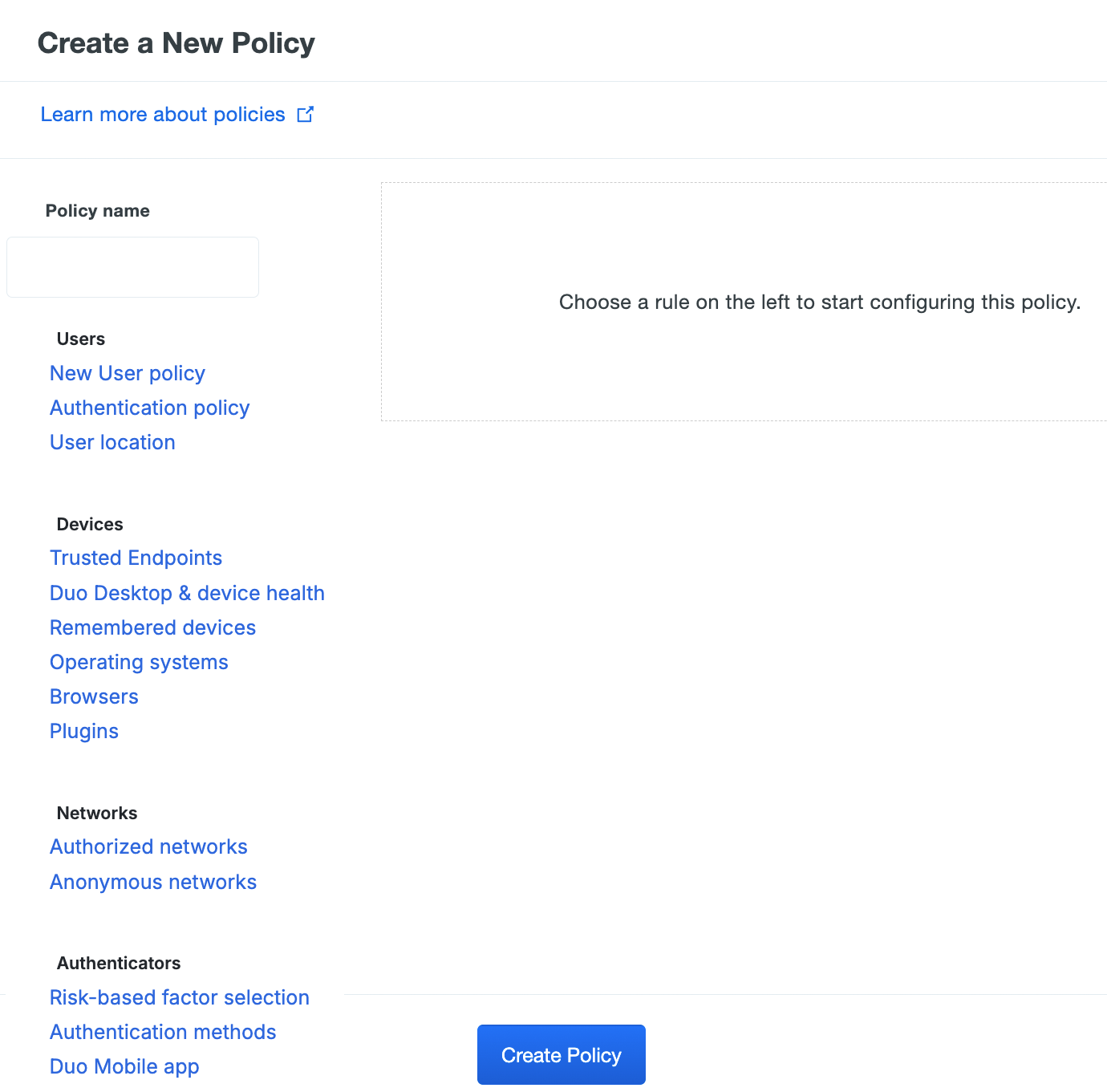Open the Authentication methods rule
Viewport: 1107px width, 1092px height.
pos(163,1032)
